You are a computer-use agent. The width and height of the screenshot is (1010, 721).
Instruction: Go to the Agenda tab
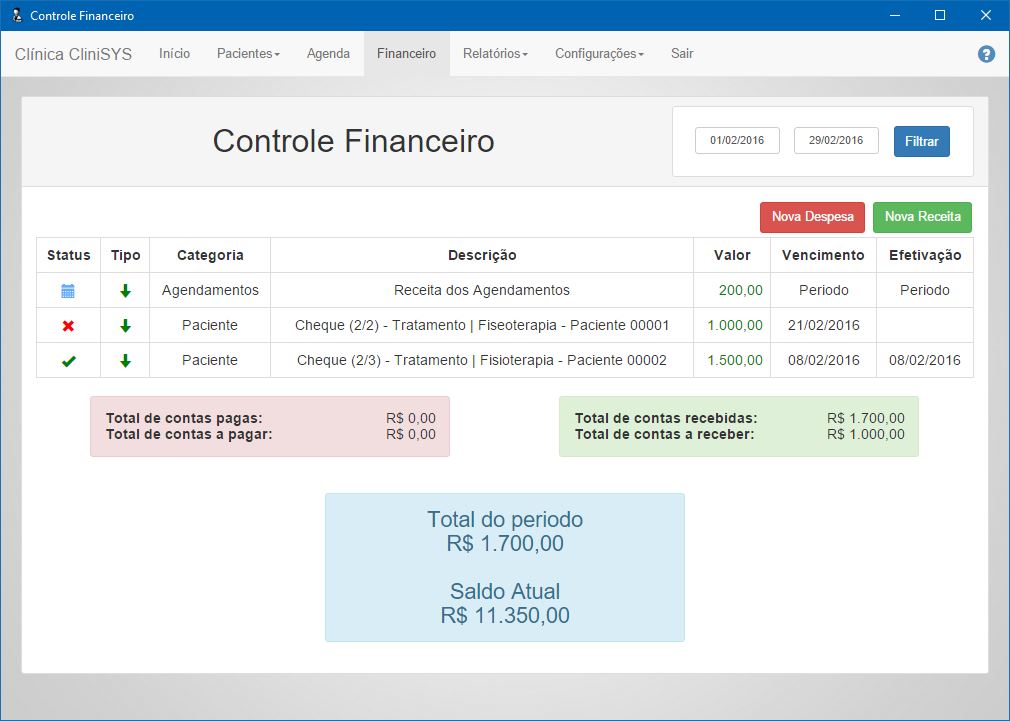tap(328, 54)
